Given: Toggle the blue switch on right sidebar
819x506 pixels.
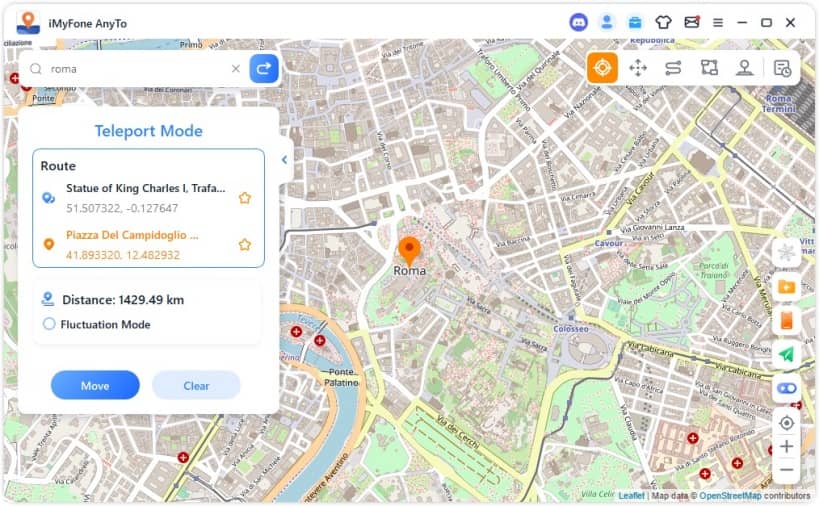Looking at the screenshot, I should (x=787, y=388).
